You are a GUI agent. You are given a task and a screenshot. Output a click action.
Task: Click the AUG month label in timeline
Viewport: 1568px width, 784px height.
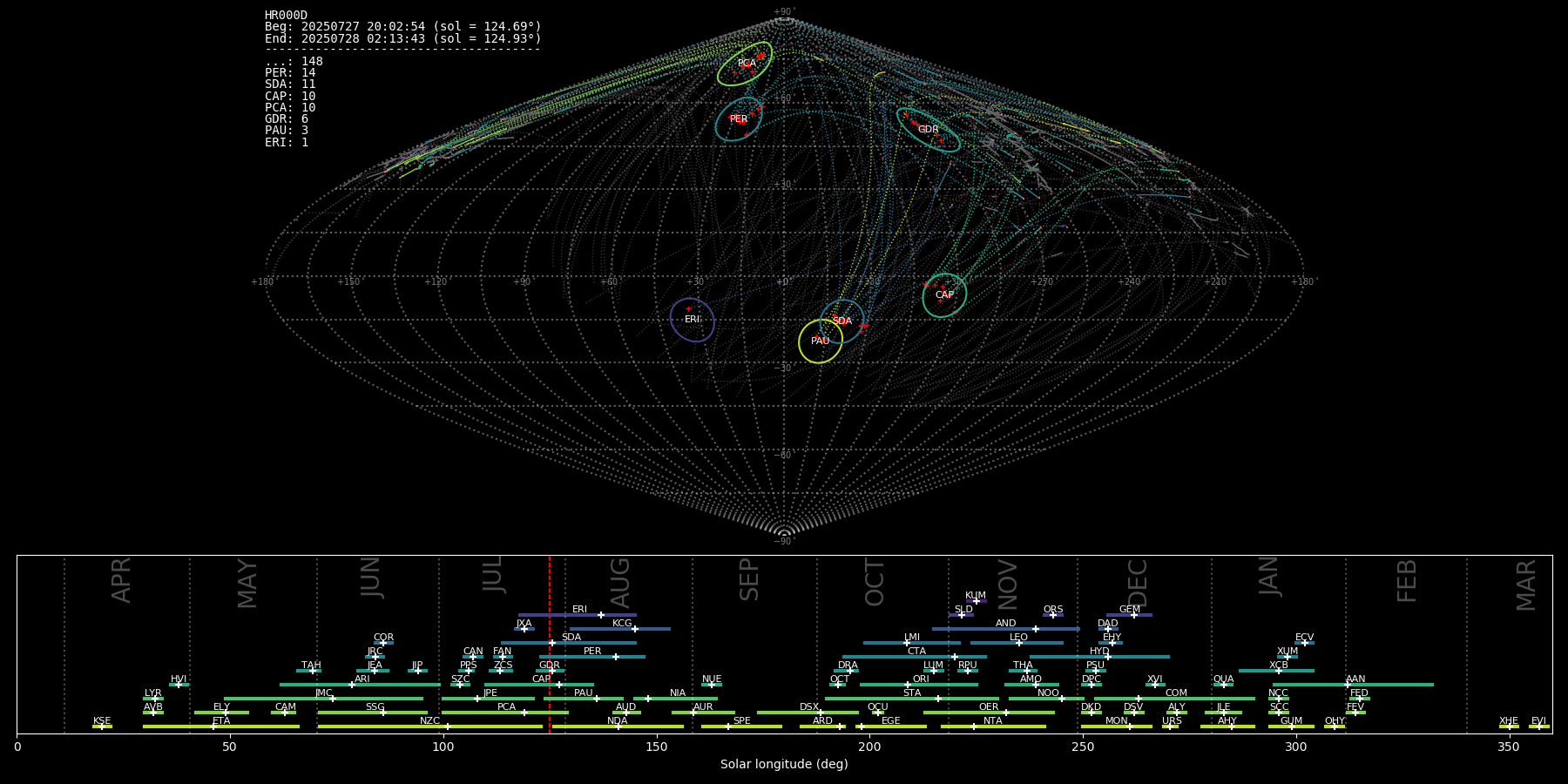coord(620,583)
